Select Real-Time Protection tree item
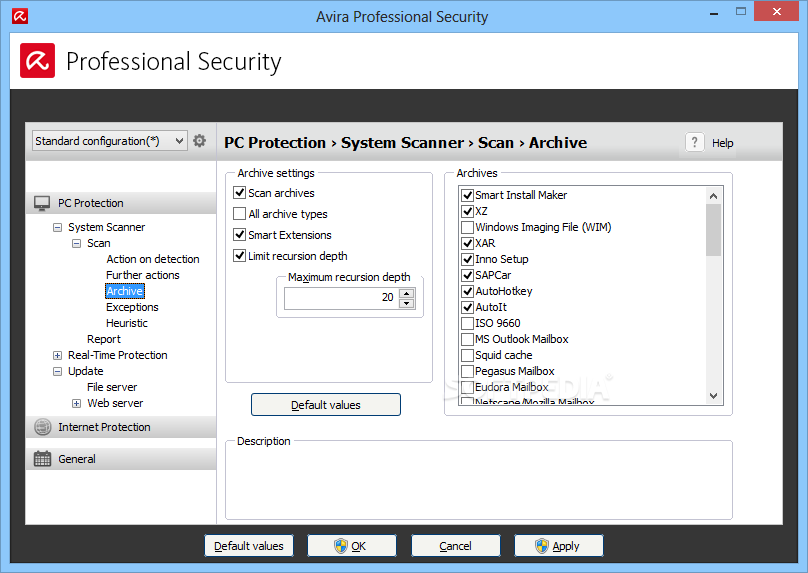The image size is (808, 573). 117,355
